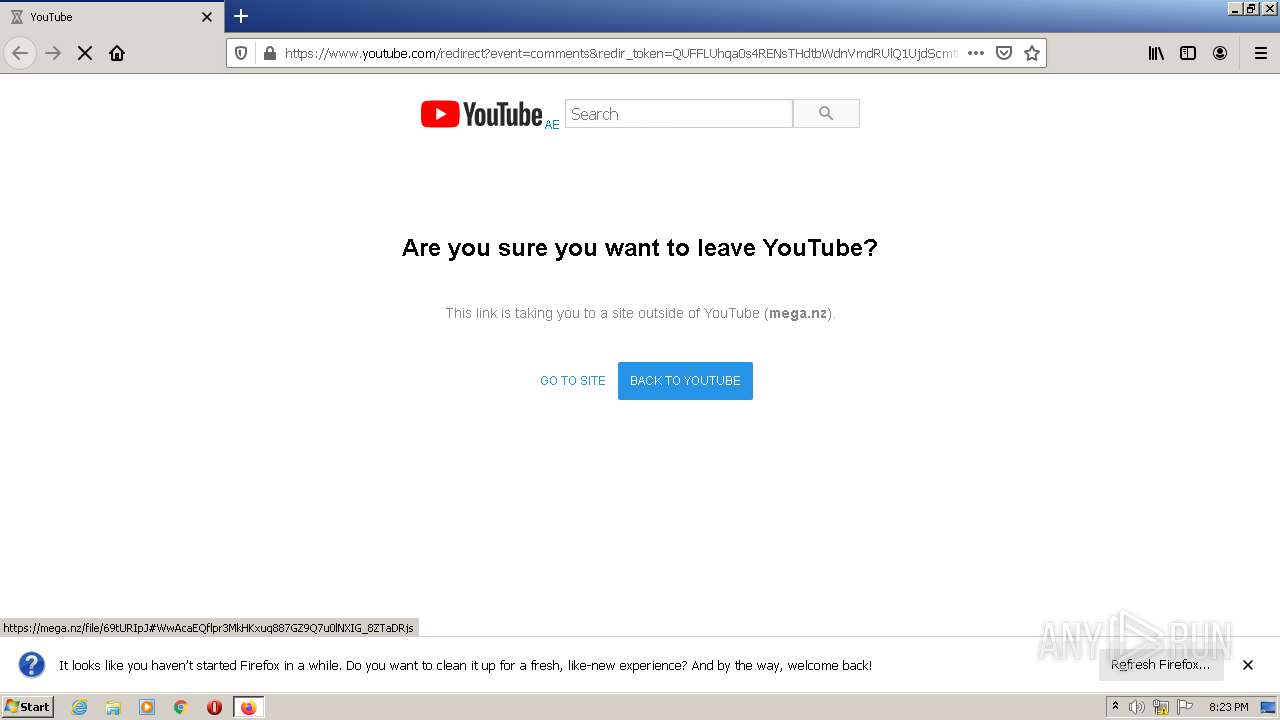Save page to Pocket icon
This screenshot has width=1280, height=720.
pyautogui.click(x=1004, y=53)
